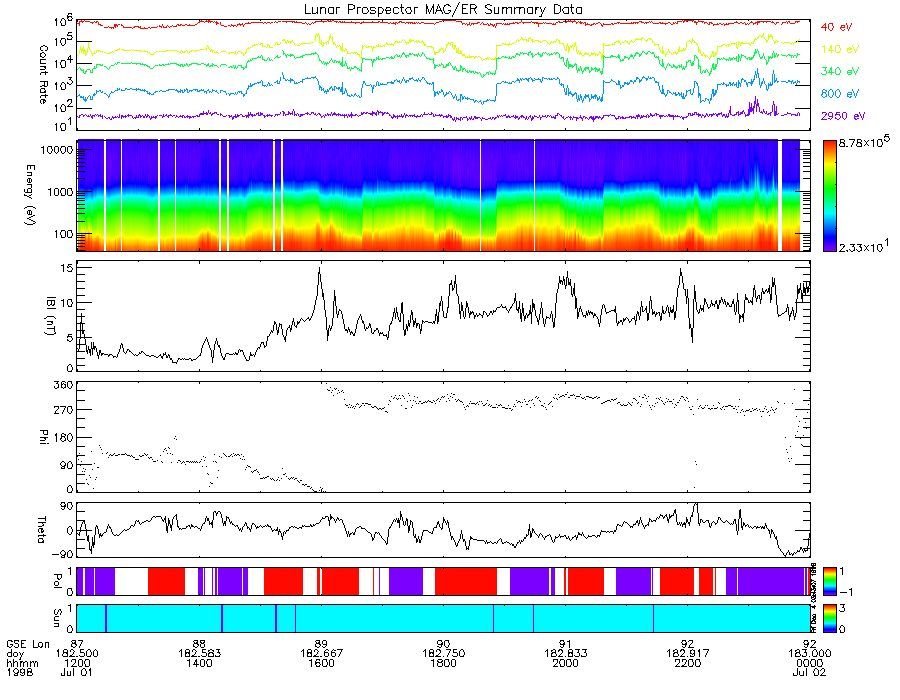Click the |B| peak near 1600
The width and height of the screenshot is (900, 700).
(x=320, y=268)
